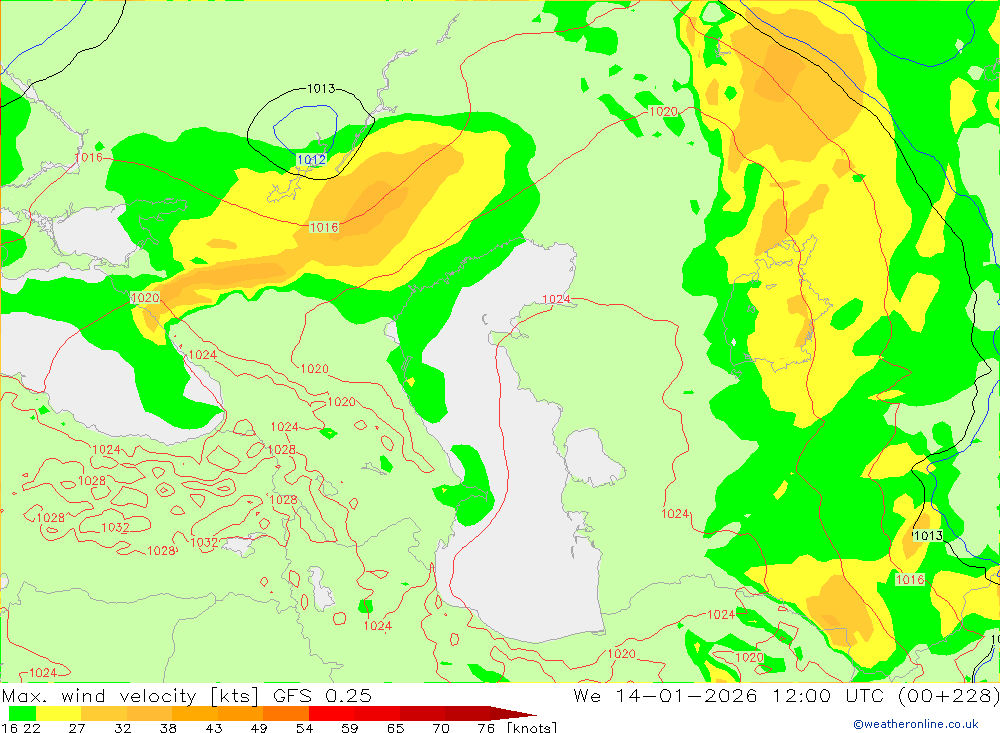Pick the yellow 22-27 knots legend swatch

point(59,713)
